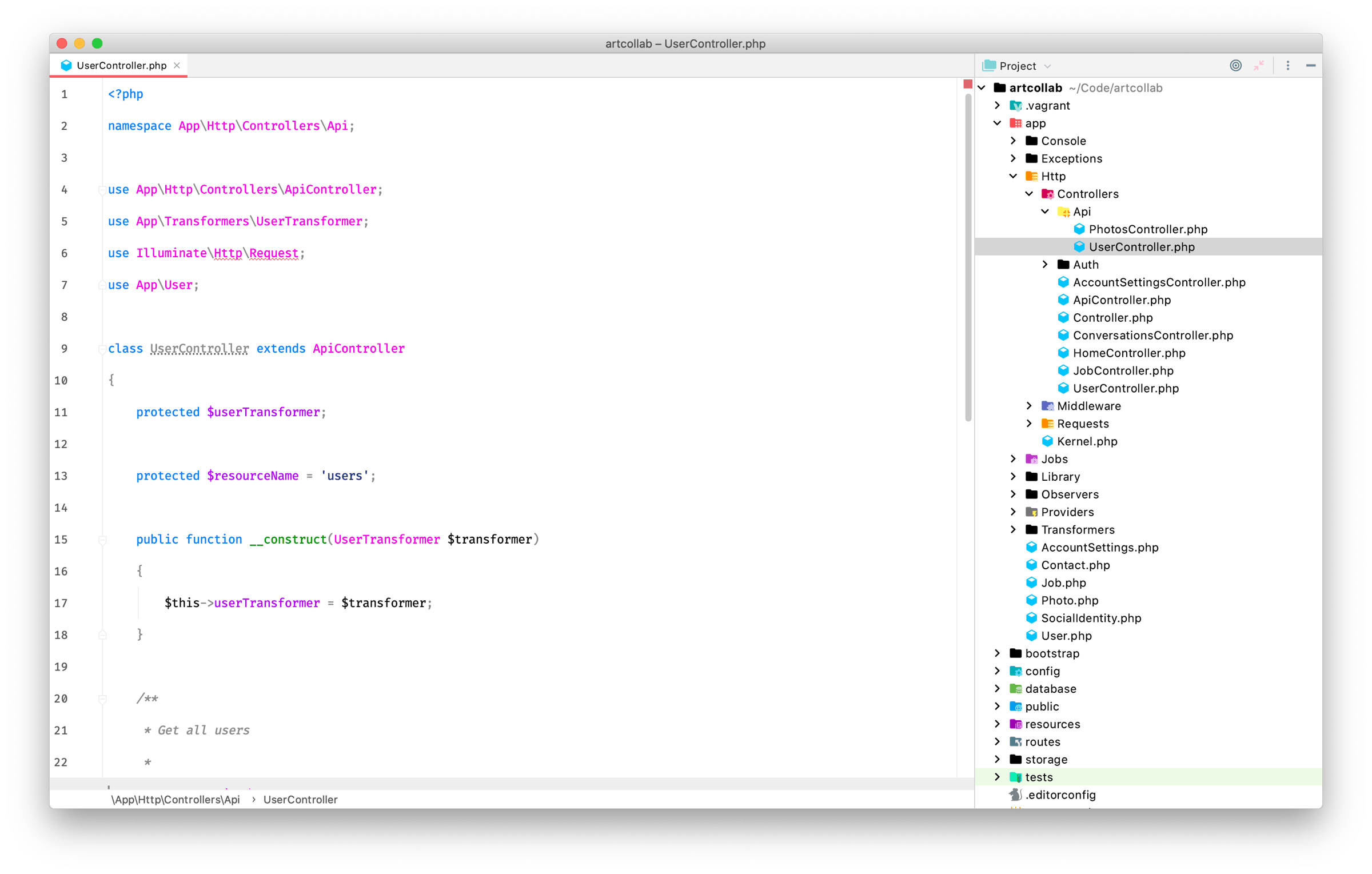This screenshot has width=1372, height=874.
Task: Expand the Console folder
Action: [x=1014, y=141]
